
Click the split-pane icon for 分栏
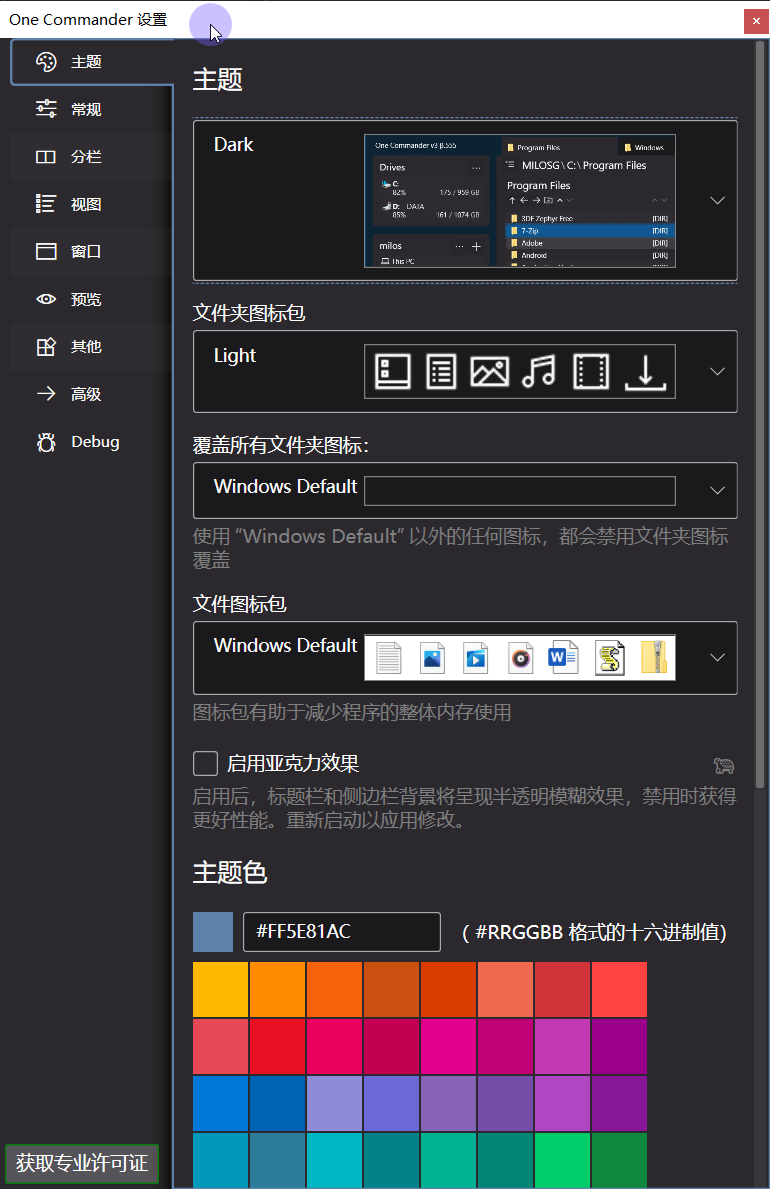click(46, 157)
